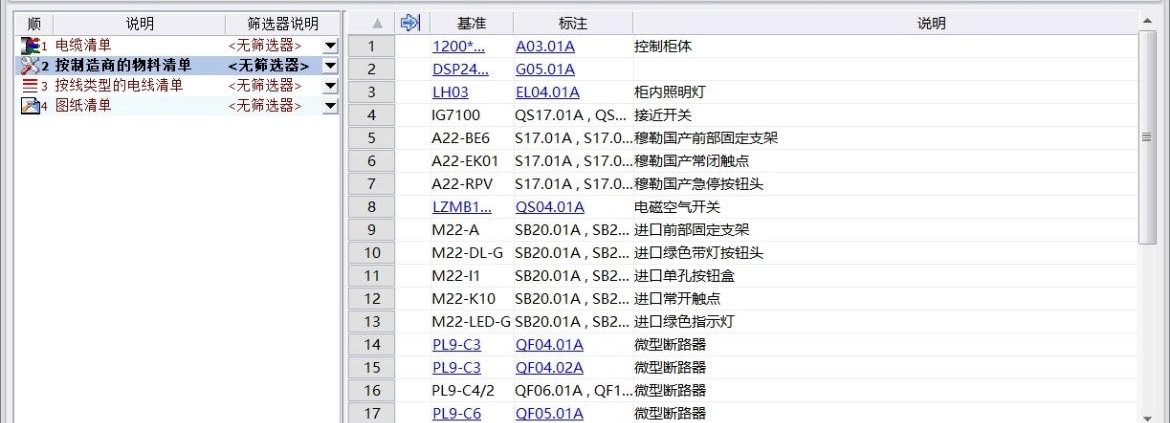
Task: Open the LZMB1... reference link
Action: (462, 207)
